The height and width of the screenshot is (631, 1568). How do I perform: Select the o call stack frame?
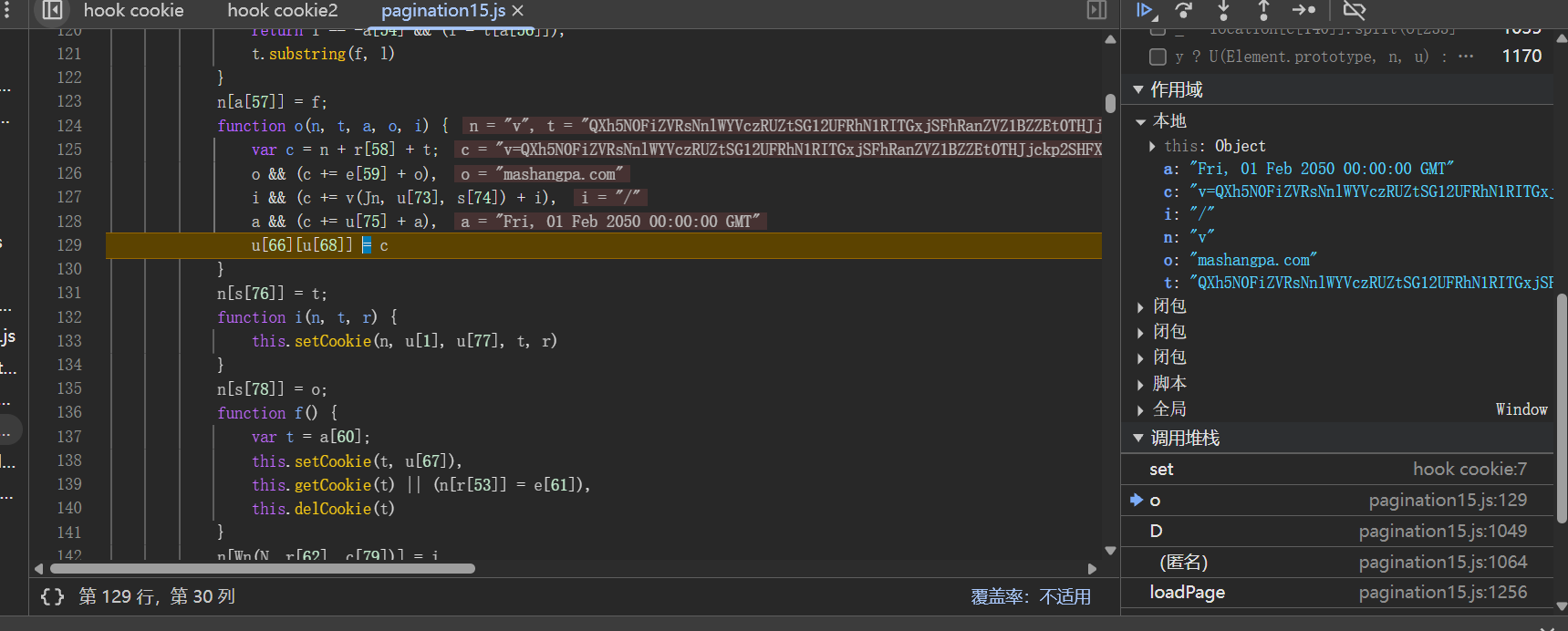[1337, 500]
